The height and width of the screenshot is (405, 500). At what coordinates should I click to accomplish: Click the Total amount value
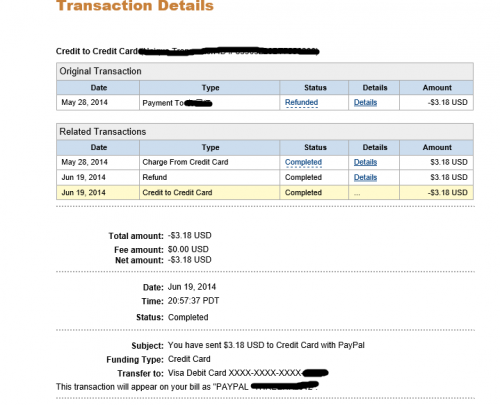point(190,236)
